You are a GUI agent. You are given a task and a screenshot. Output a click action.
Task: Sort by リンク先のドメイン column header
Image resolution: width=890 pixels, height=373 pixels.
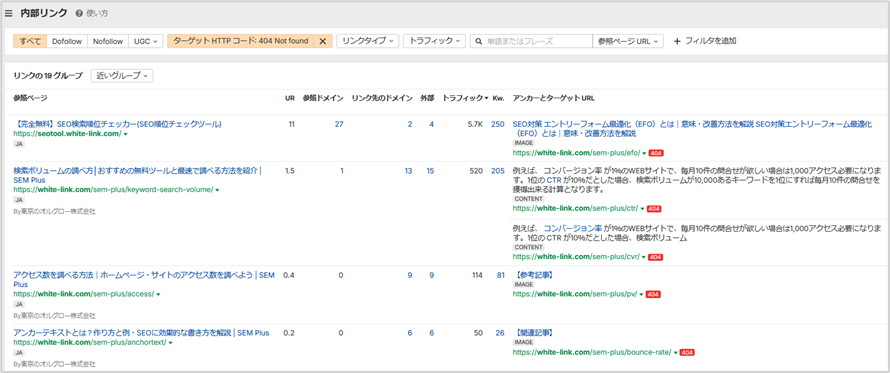[381, 98]
